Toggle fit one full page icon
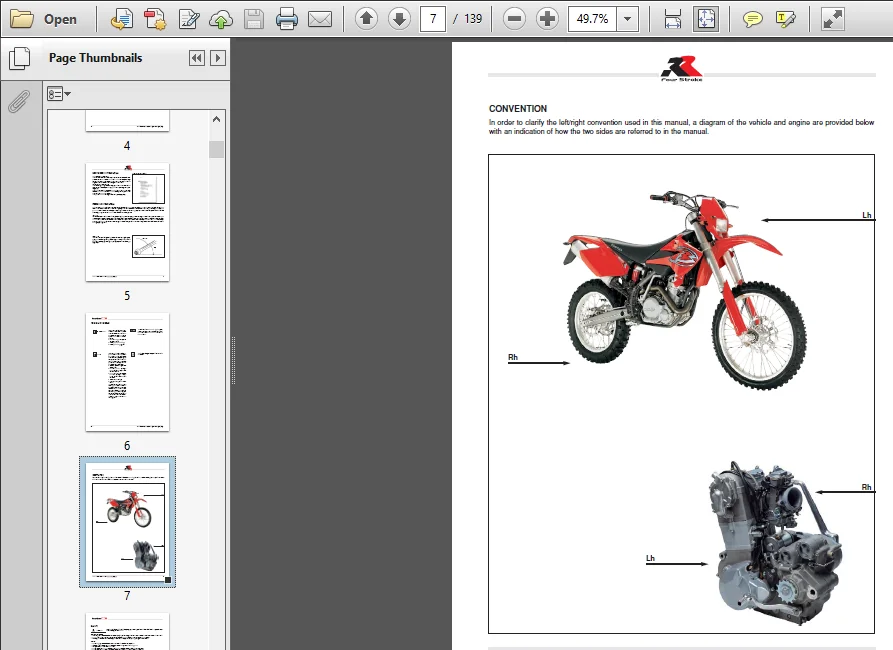Image resolution: width=893 pixels, height=650 pixels. (x=706, y=19)
